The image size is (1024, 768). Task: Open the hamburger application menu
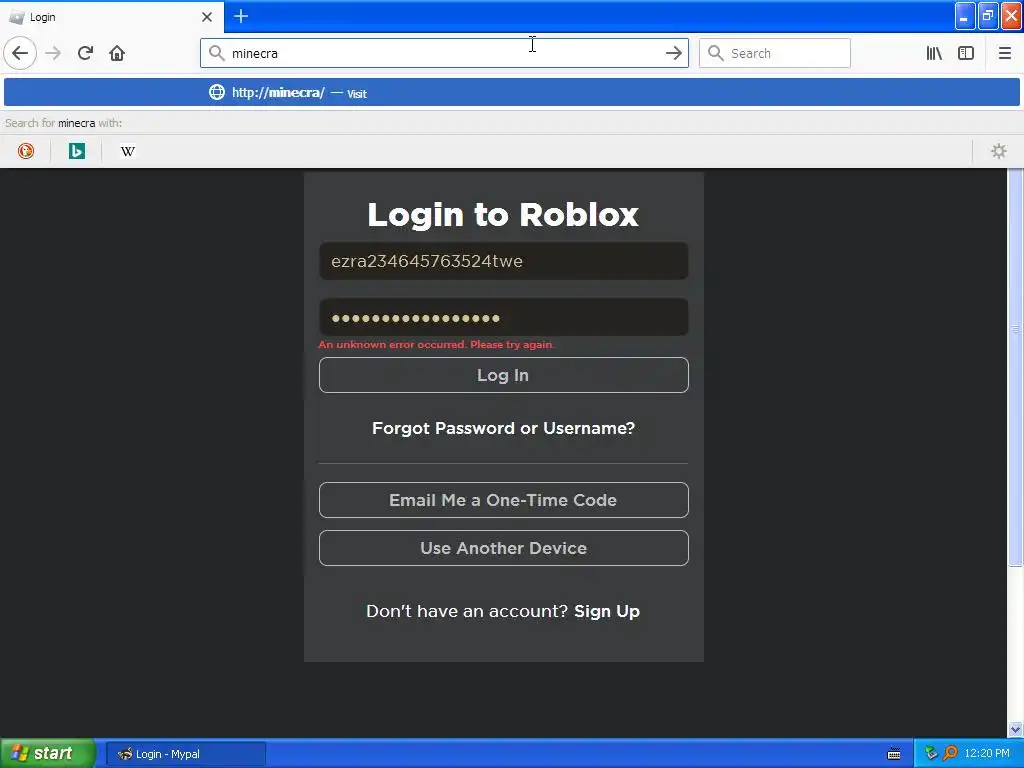1004,54
